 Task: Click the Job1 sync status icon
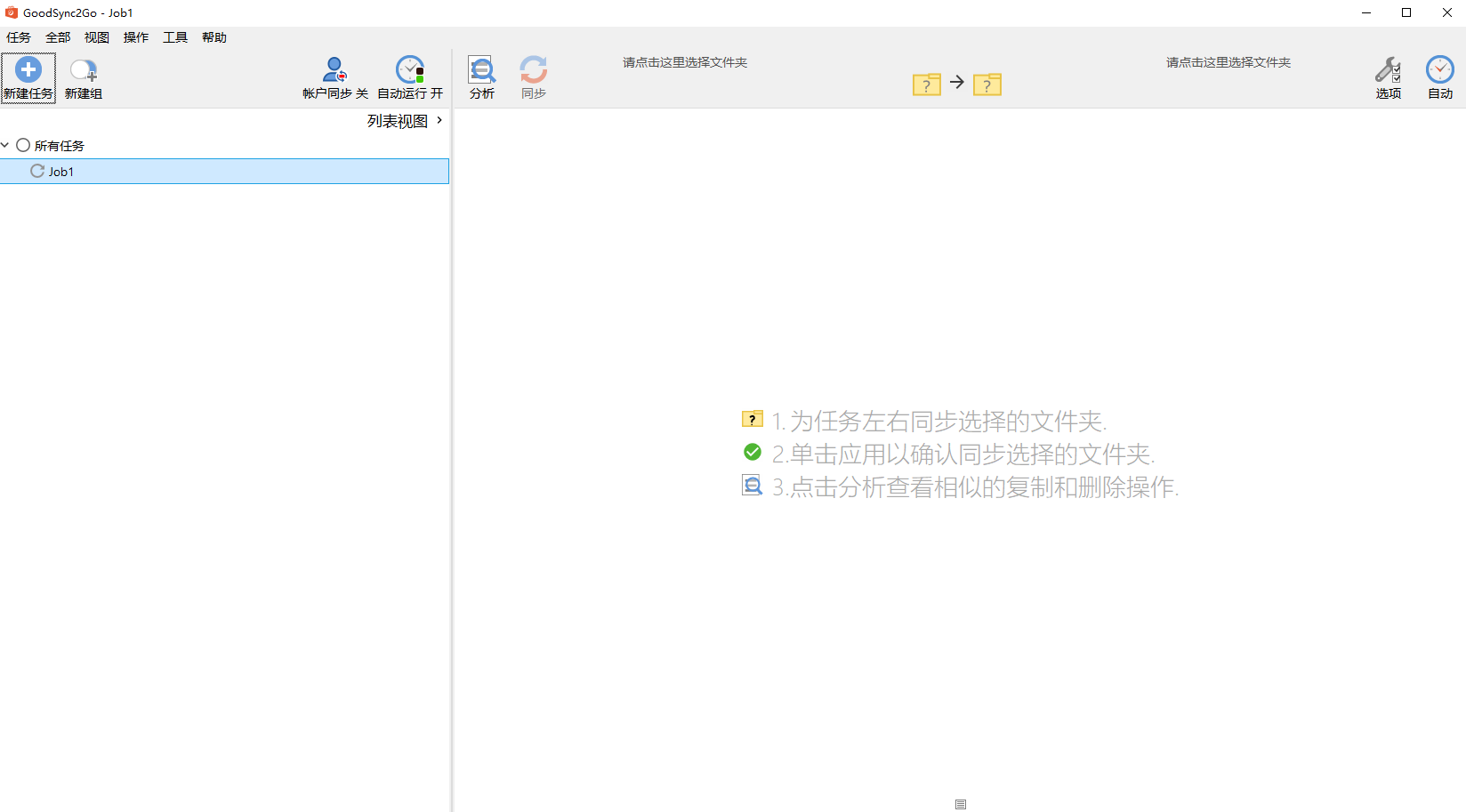[37, 171]
